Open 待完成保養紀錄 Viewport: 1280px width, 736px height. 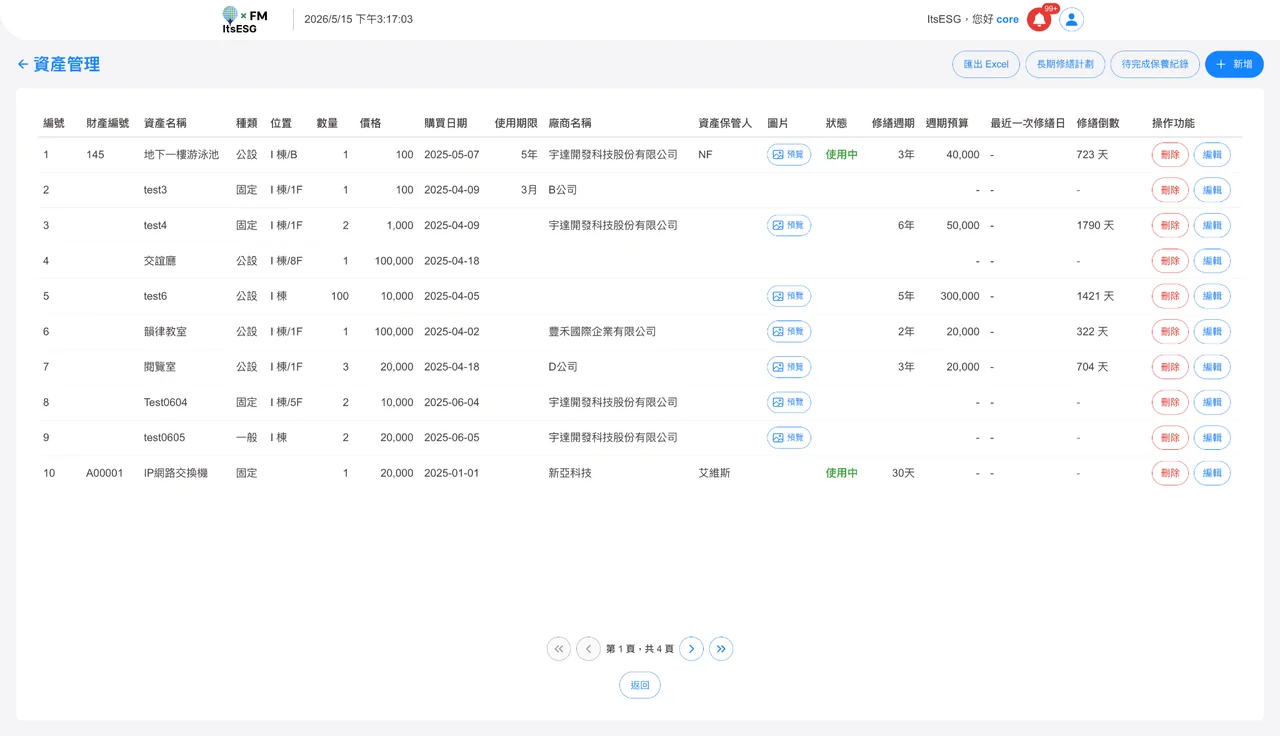pos(1155,64)
